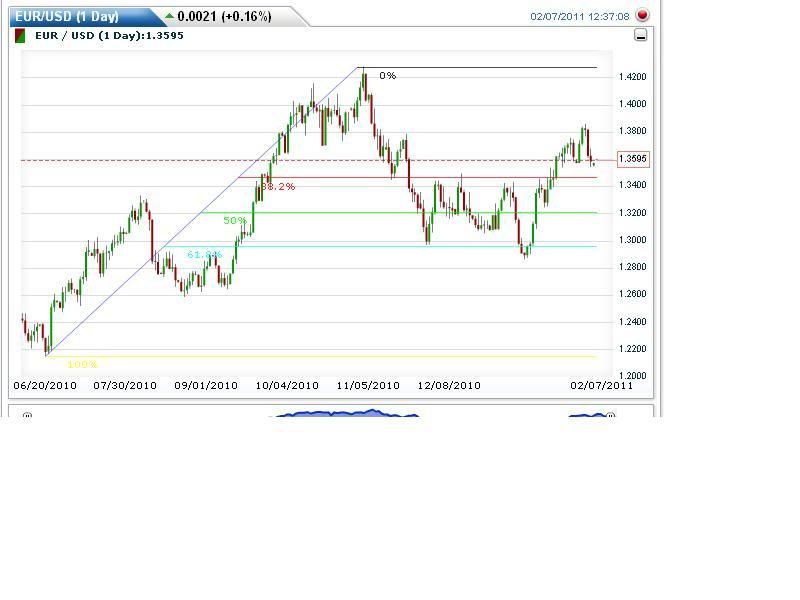Click the 1.3000 price axis label
Screen dimensions: 800x600
tap(633, 240)
